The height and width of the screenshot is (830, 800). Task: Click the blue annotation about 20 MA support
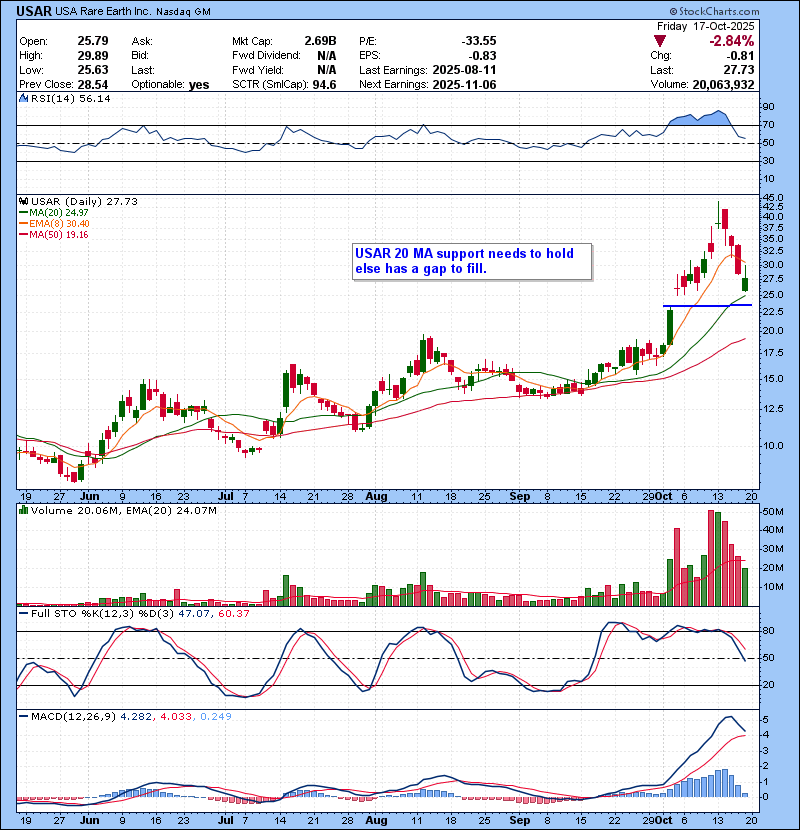click(x=472, y=261)
